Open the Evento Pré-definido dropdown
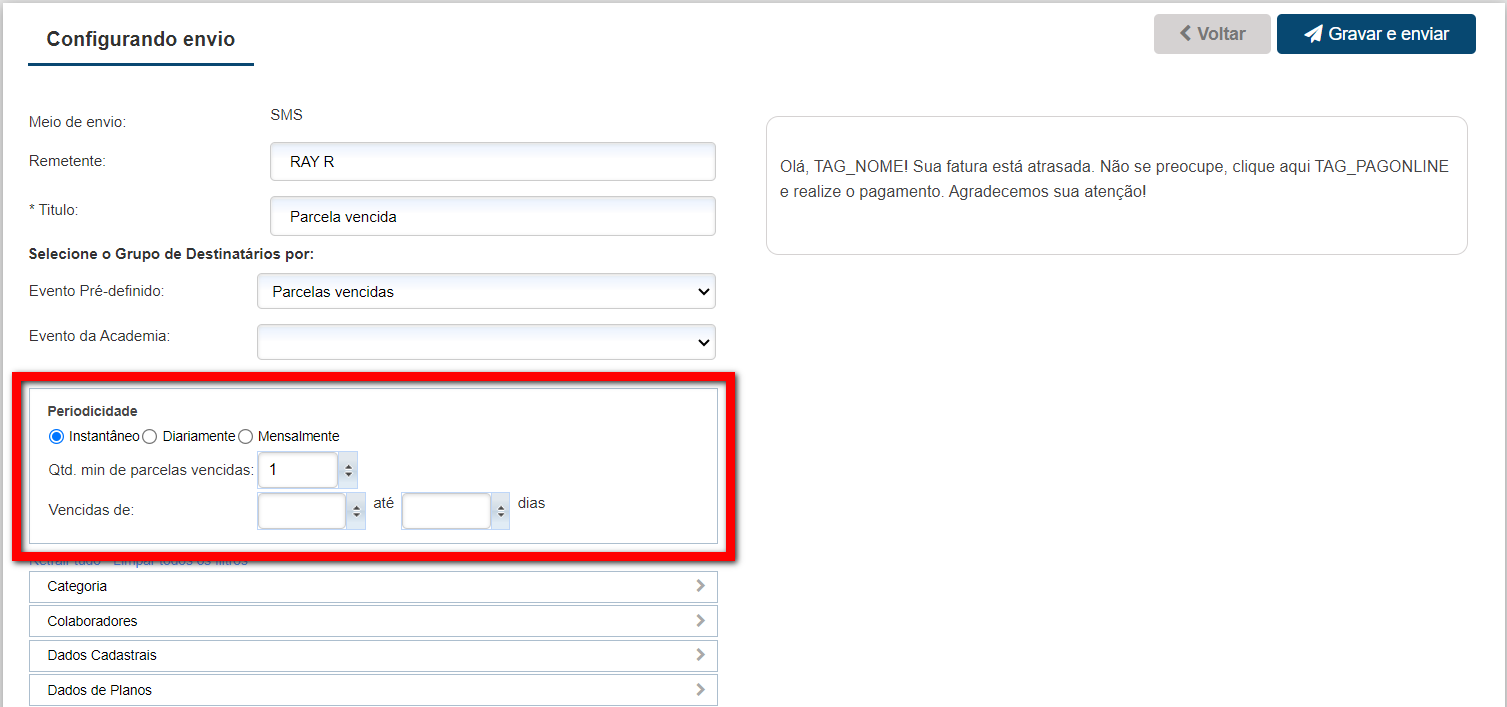 point(486,292)
